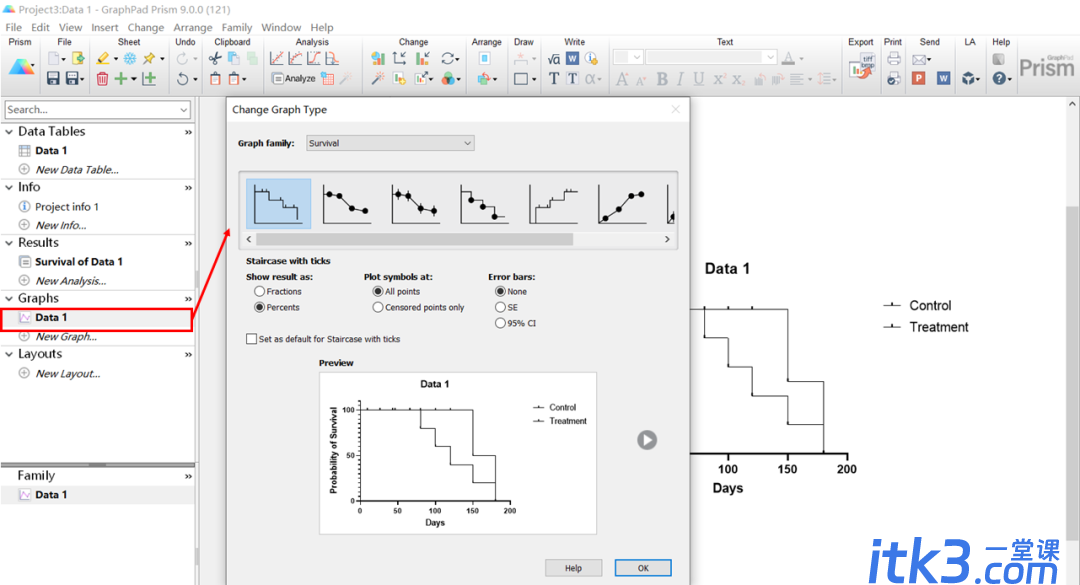
Task: Click the Write equation square-root icon
Action: pos(554,59)
